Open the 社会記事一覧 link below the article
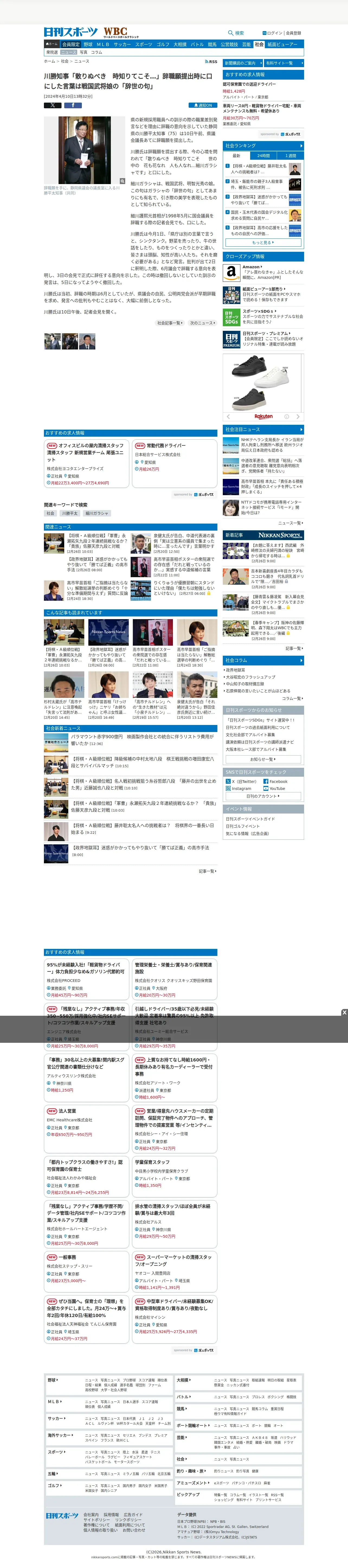 [x=169, y=323]
